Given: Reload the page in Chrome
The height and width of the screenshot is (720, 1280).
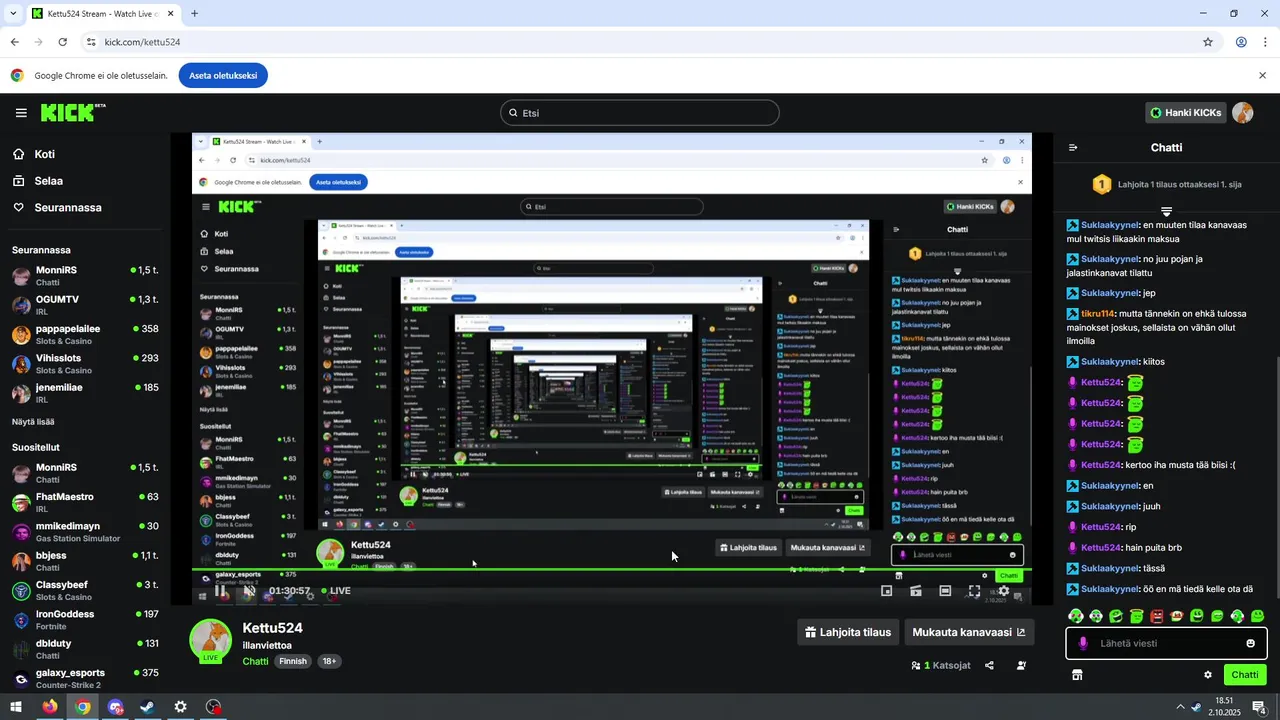Looking at the screenshot, I should [x=62, y=42].
